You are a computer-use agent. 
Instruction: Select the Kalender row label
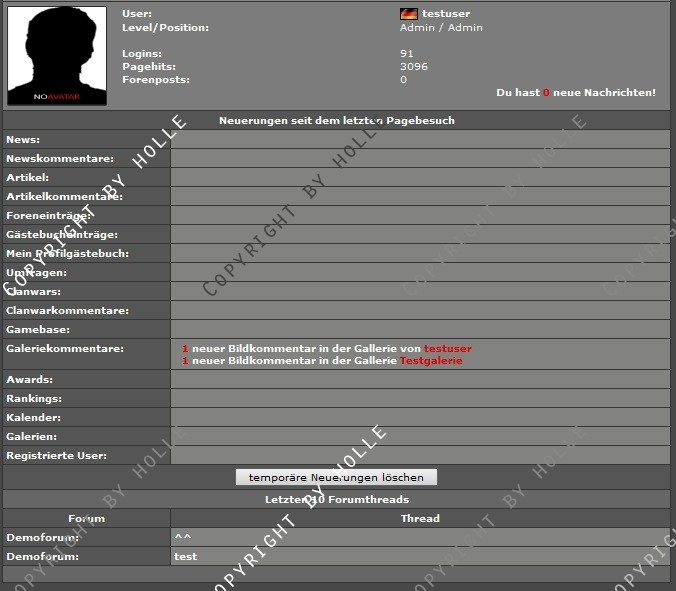pos(33,418)
